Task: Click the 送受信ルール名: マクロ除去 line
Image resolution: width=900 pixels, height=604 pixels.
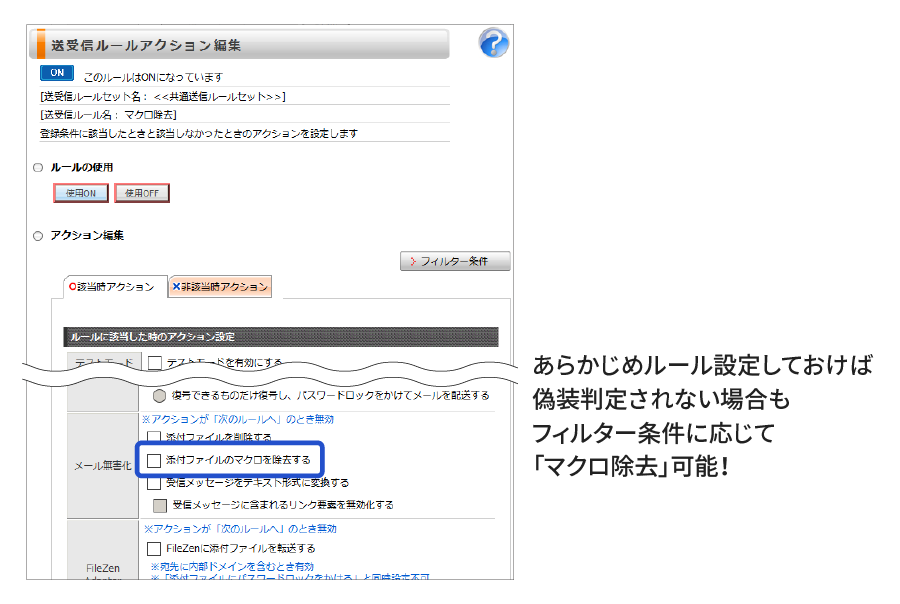Action: point(110,115)
